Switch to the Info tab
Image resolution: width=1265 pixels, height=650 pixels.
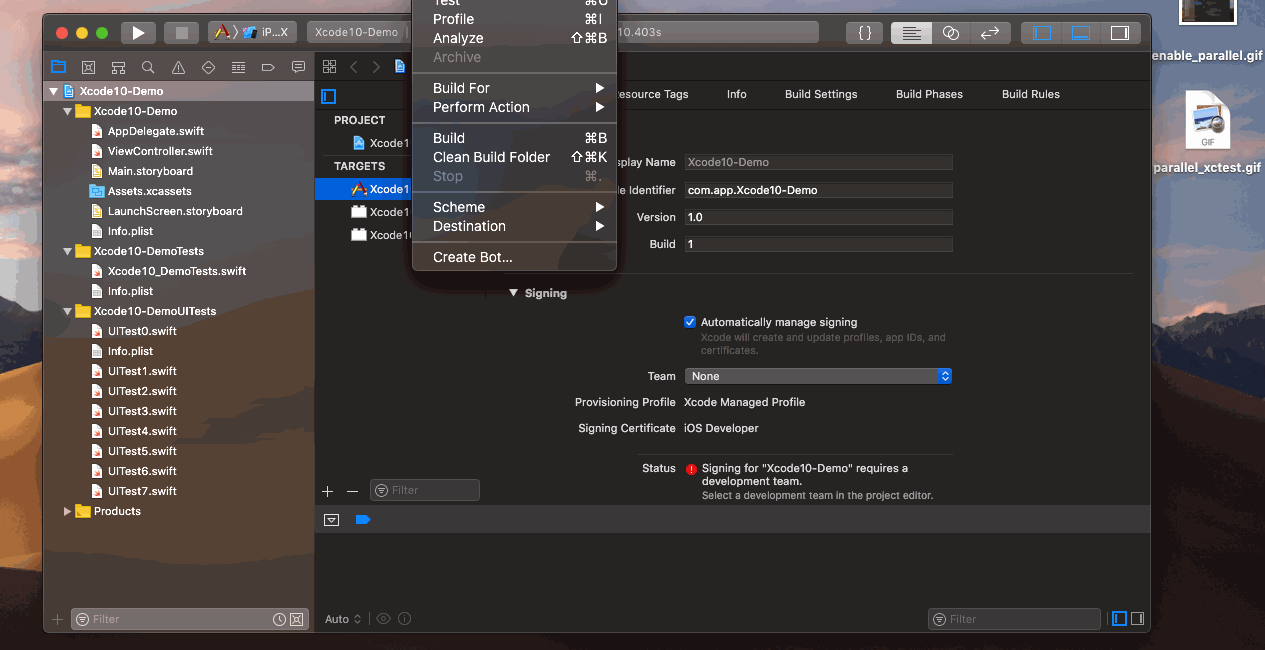737,94
